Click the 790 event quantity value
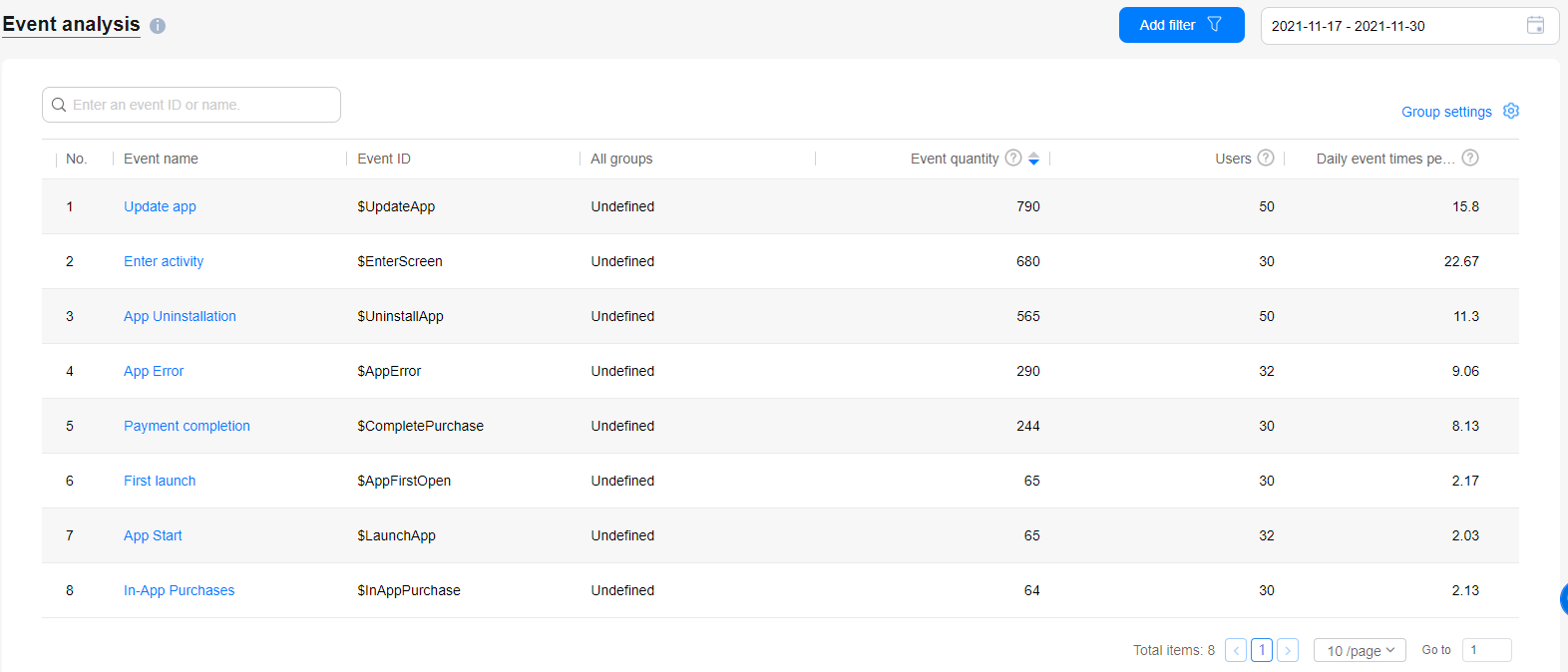This screenshot has width=1568, height=672. pos(1028,206)
